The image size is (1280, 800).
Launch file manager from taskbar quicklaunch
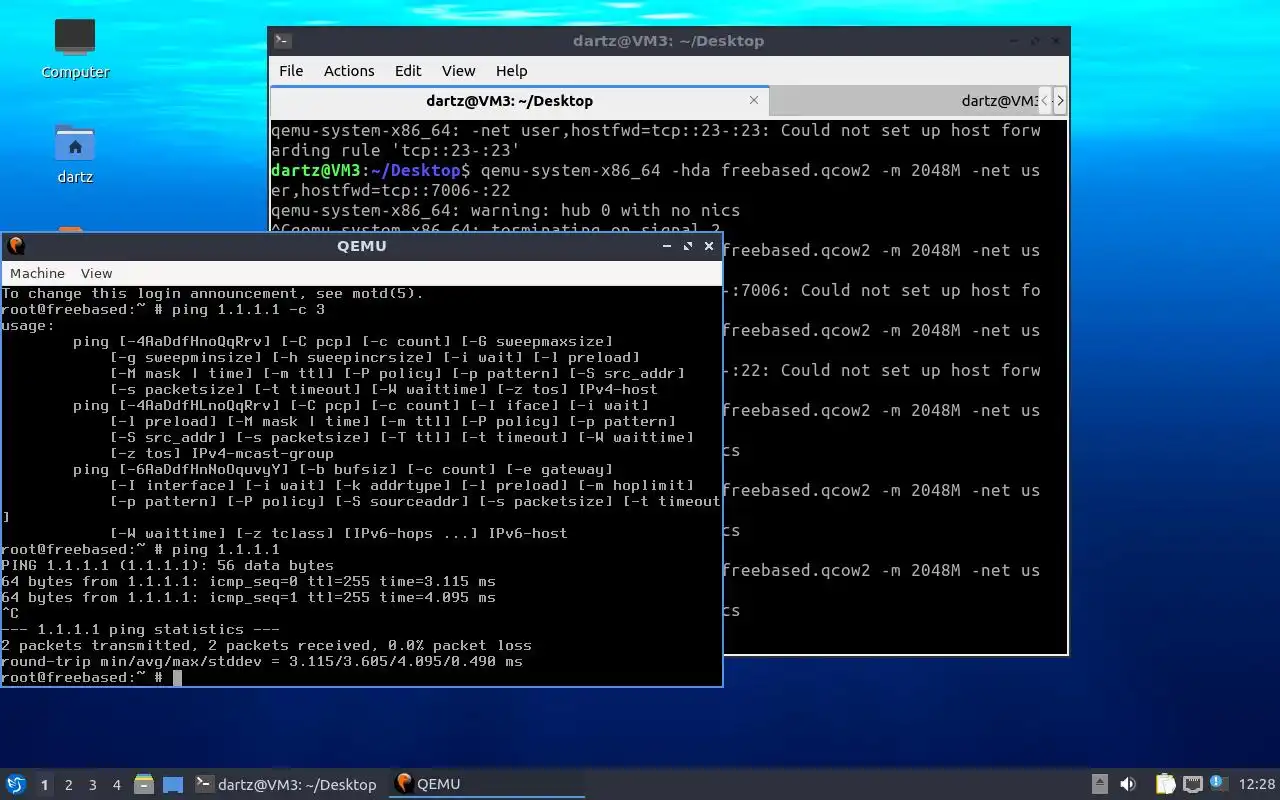tap(144, 784)
